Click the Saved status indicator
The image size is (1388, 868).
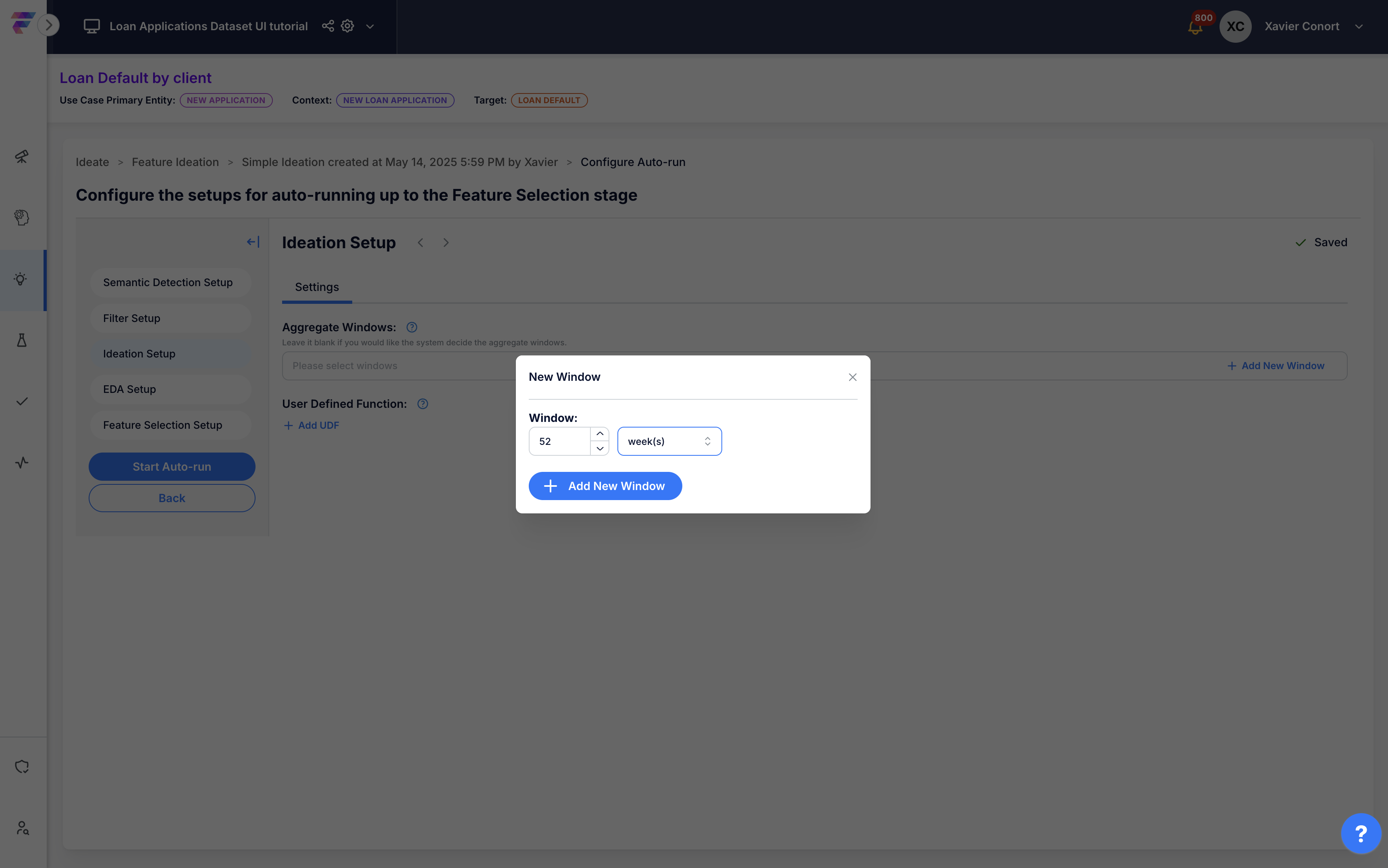[x=1321, y=242]
